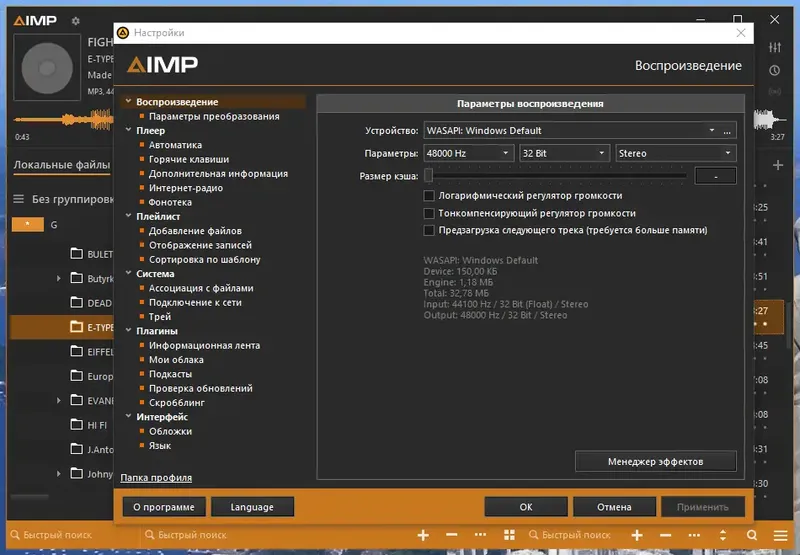Open the 48000 Hz sample rate dropdown

468,154
